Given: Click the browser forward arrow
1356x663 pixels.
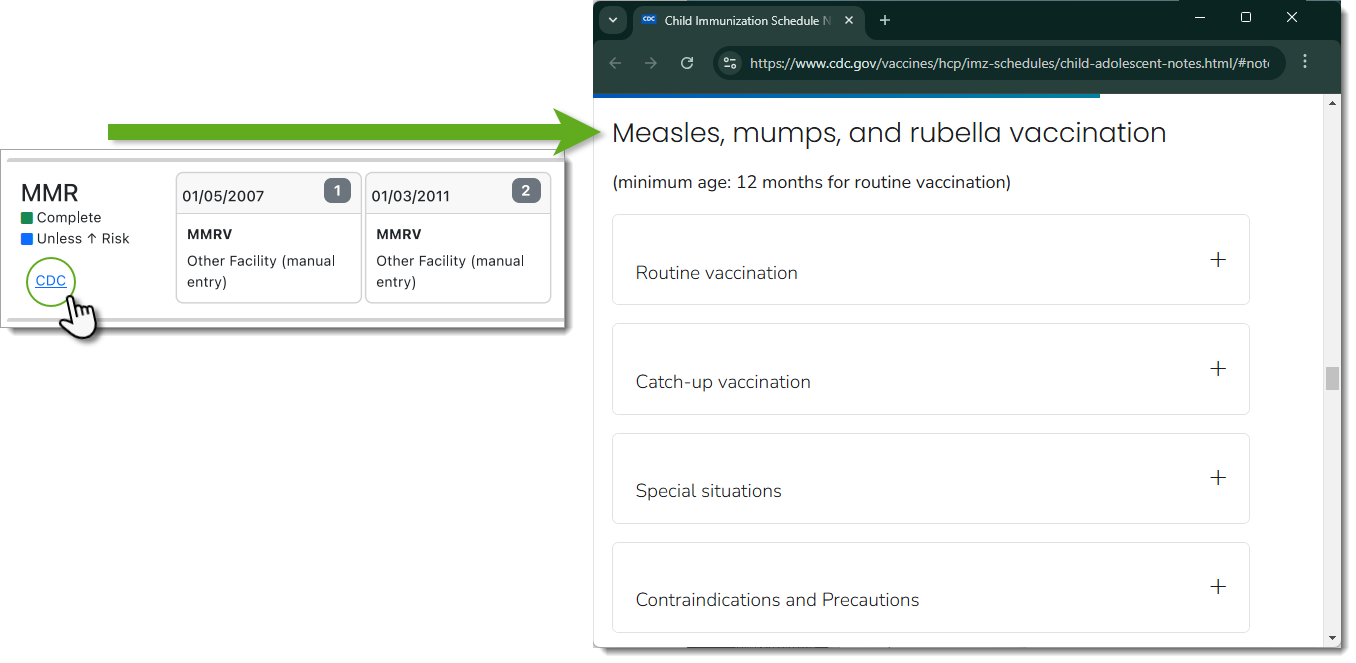Looking at the screenshot, I should coord(651,63).
